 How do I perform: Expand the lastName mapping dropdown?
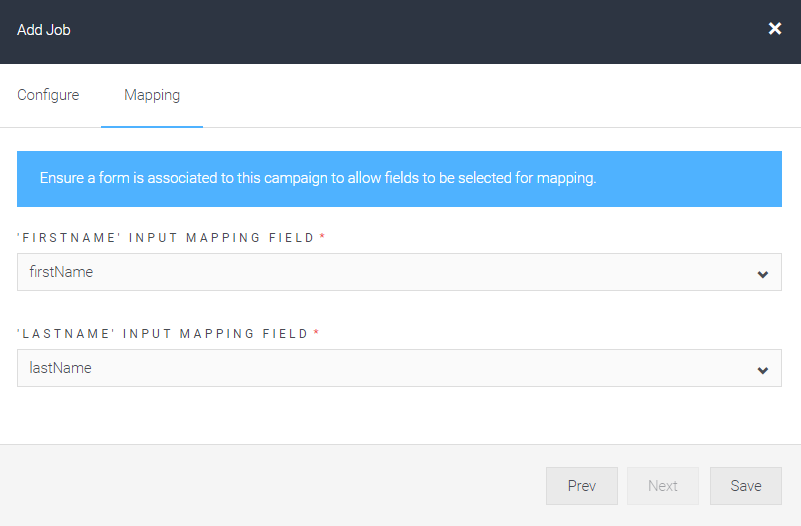click(x=399, y=368)
